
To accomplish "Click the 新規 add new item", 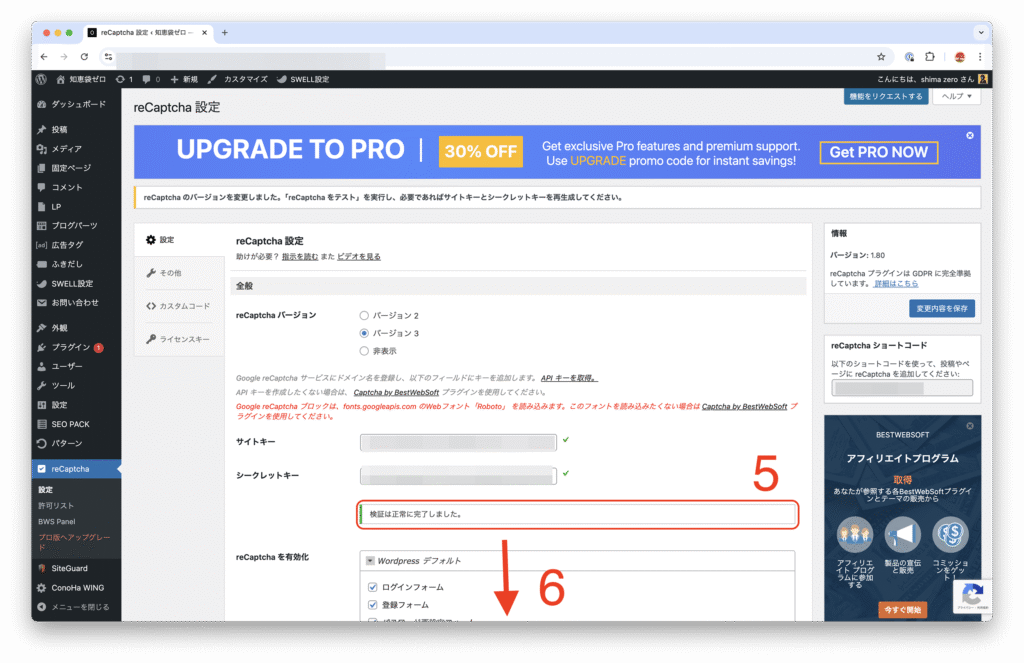I will pos(184,79).
